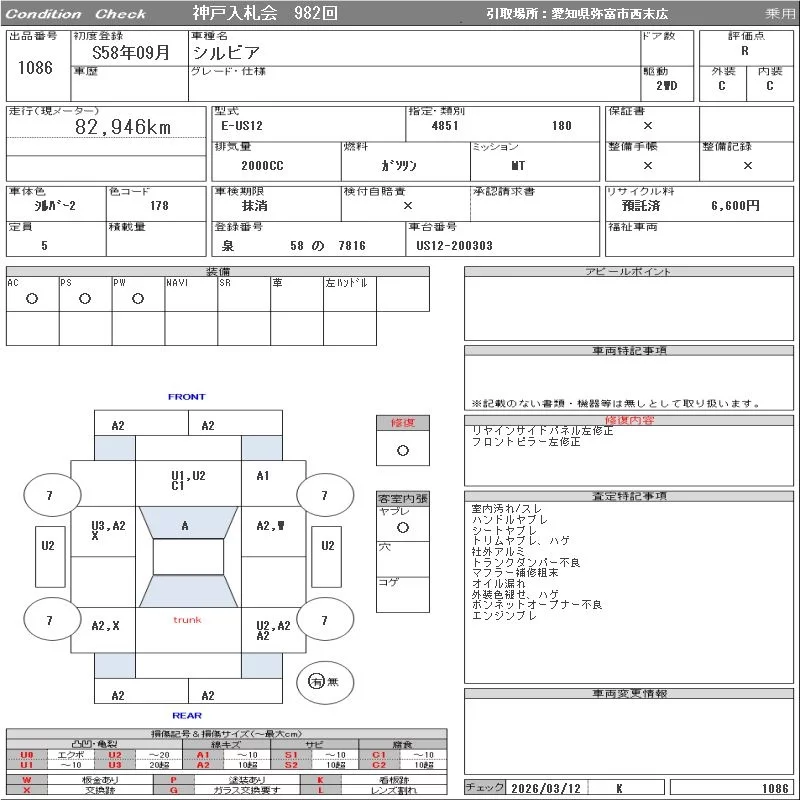This screenshot has width=800, height=800.
Task: Click the left side U2 sill rectangle
Action: pyautogui.click(x=48, y=546)
